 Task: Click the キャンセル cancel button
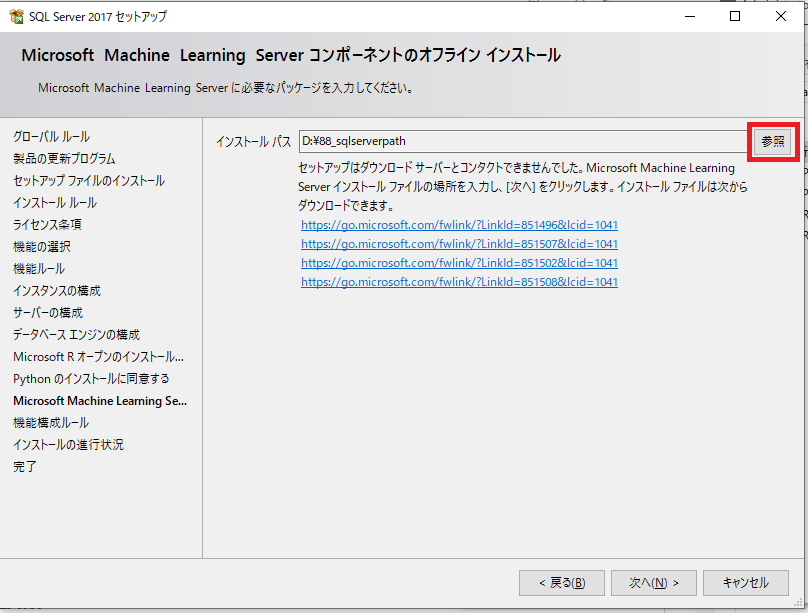tap(746, 583)
